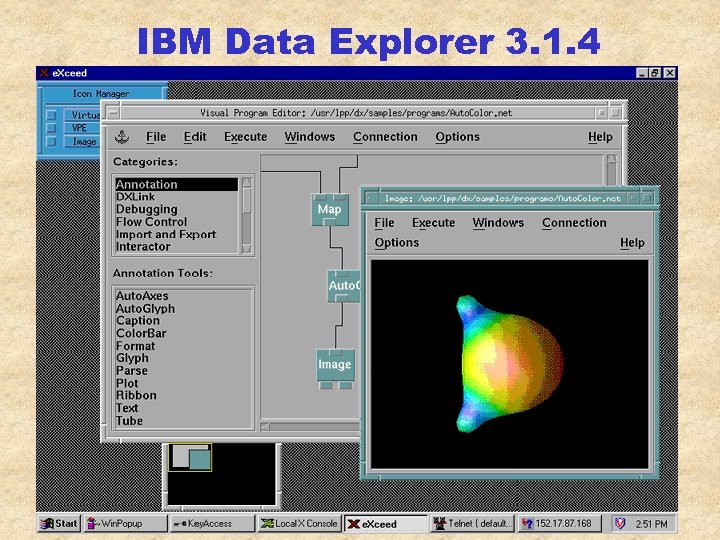The width and height of the screenshot is (720, 540).
Task: Open the Execute menu in Visual Program Editor
Action: 245,137
